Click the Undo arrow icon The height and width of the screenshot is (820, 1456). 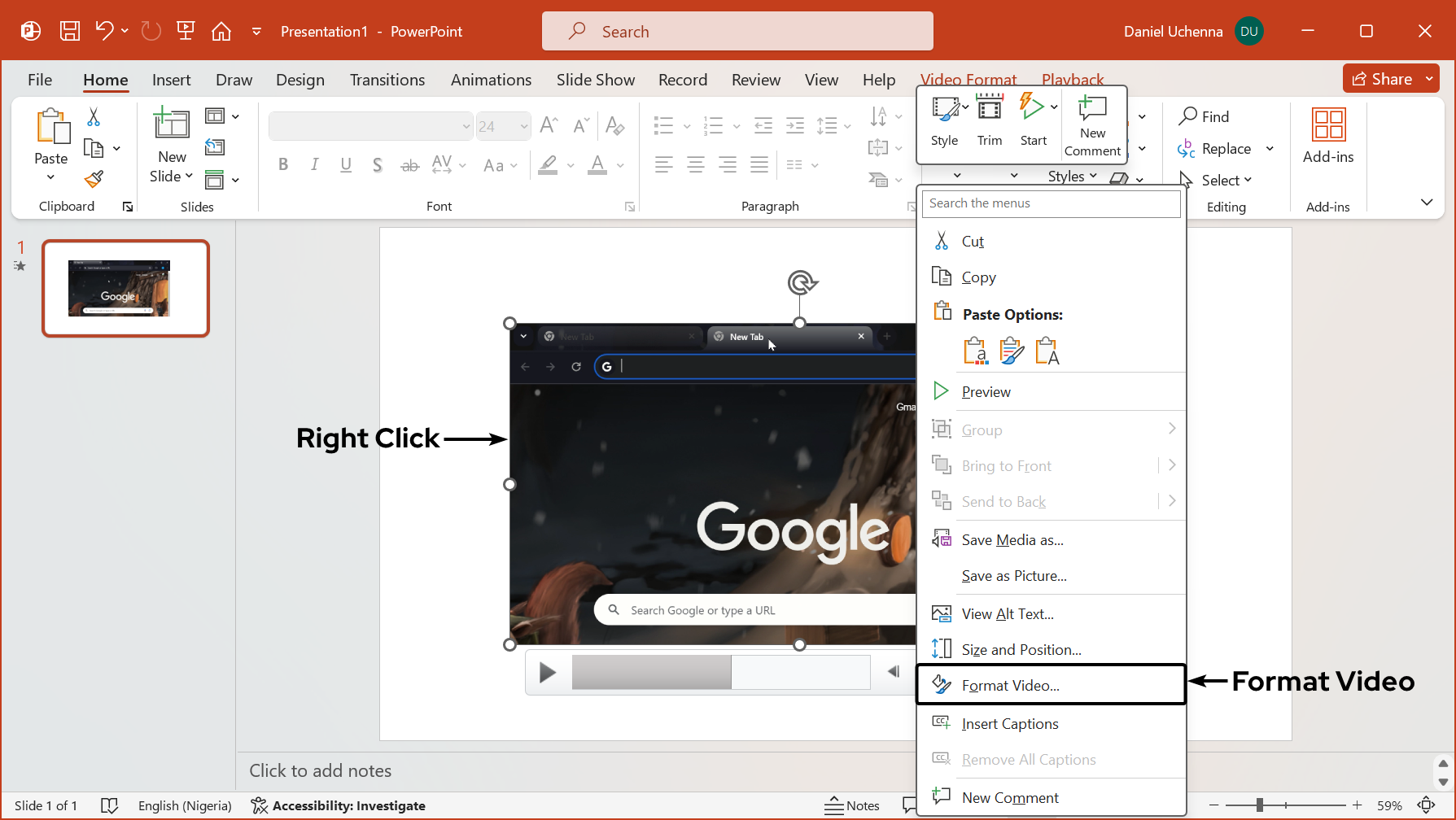(x=103, y=31)
